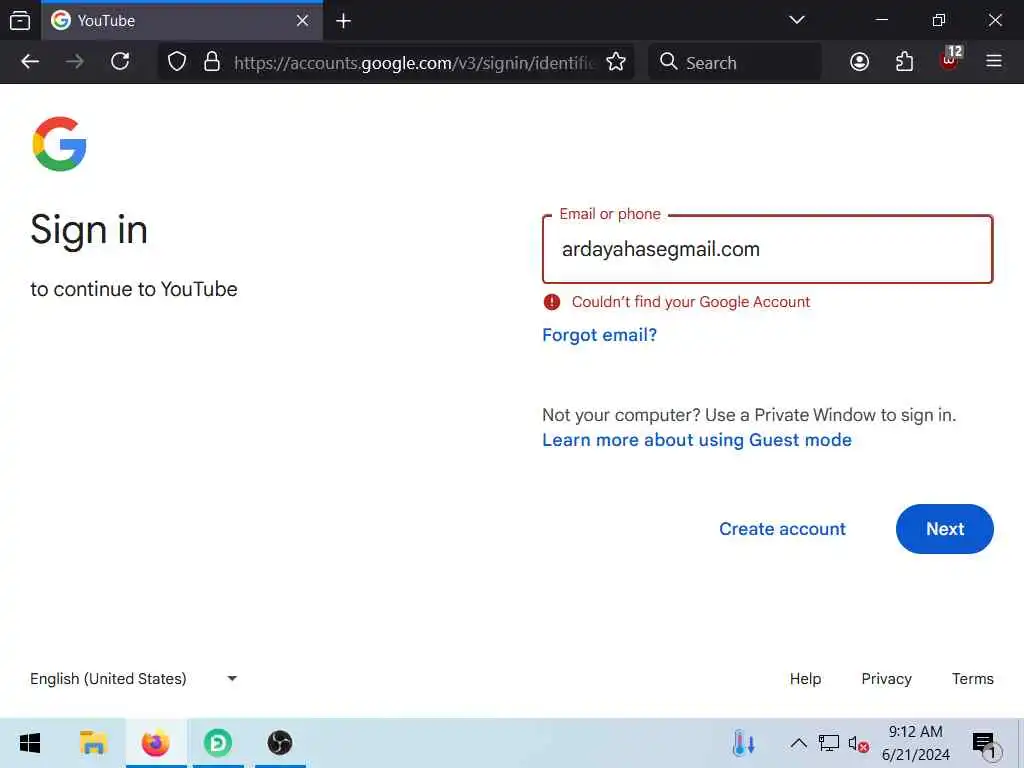Expand the English (United States) language dropdown
The width and height of the screenshot is (1024, 768).
[x=134, y=679]
